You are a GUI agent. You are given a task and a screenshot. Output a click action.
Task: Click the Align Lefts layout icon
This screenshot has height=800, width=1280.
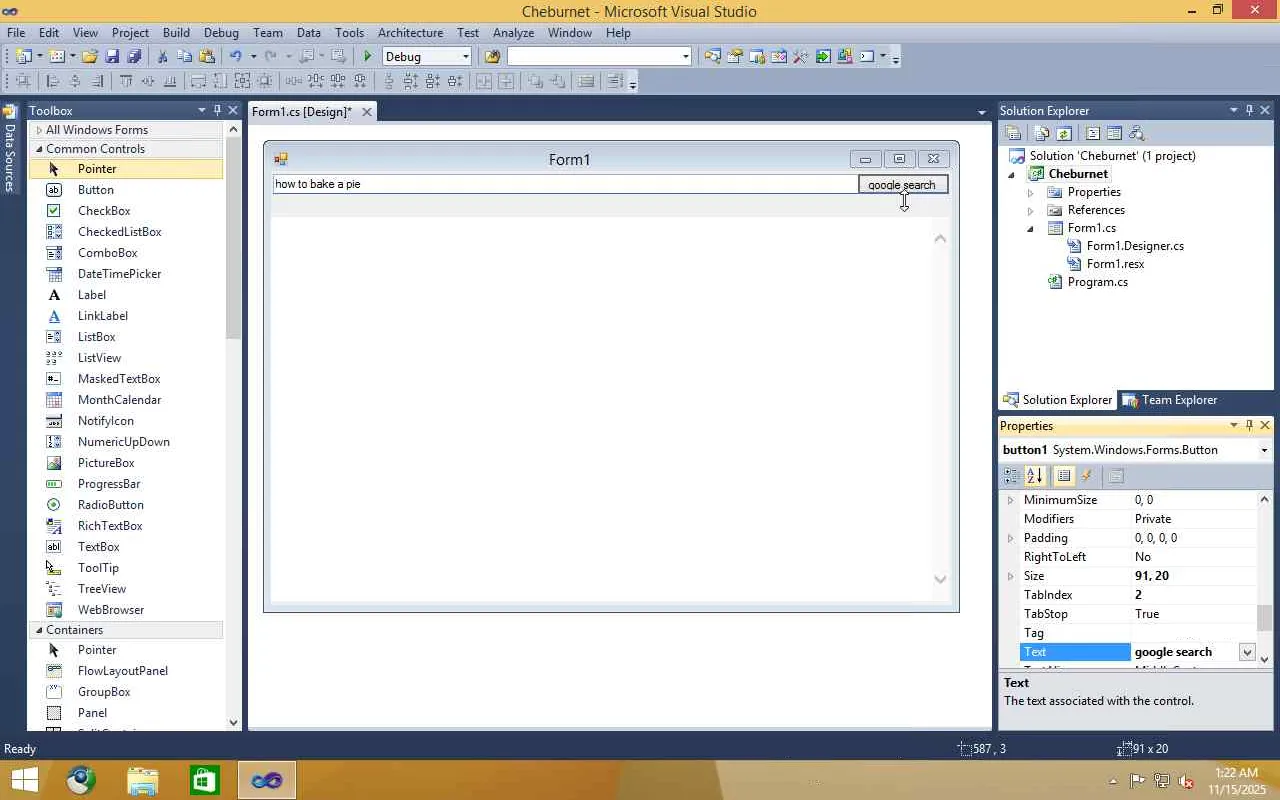pos(53,82)
